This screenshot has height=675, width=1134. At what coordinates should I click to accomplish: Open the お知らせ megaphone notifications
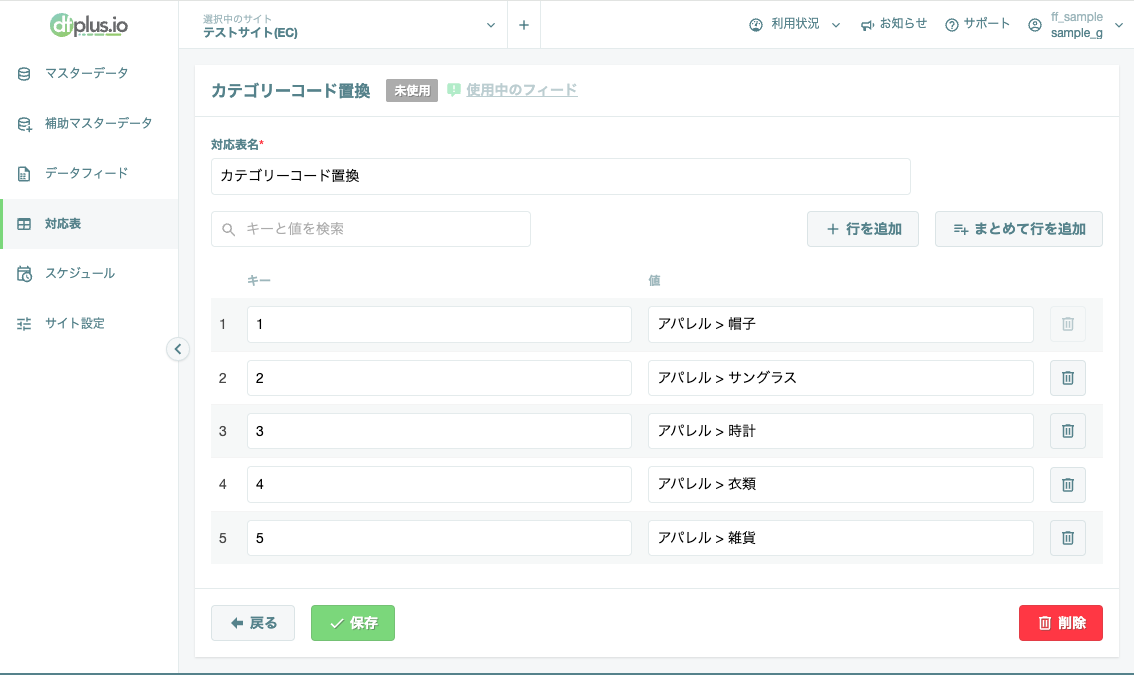pyautogui.click(x=893, y=24)
